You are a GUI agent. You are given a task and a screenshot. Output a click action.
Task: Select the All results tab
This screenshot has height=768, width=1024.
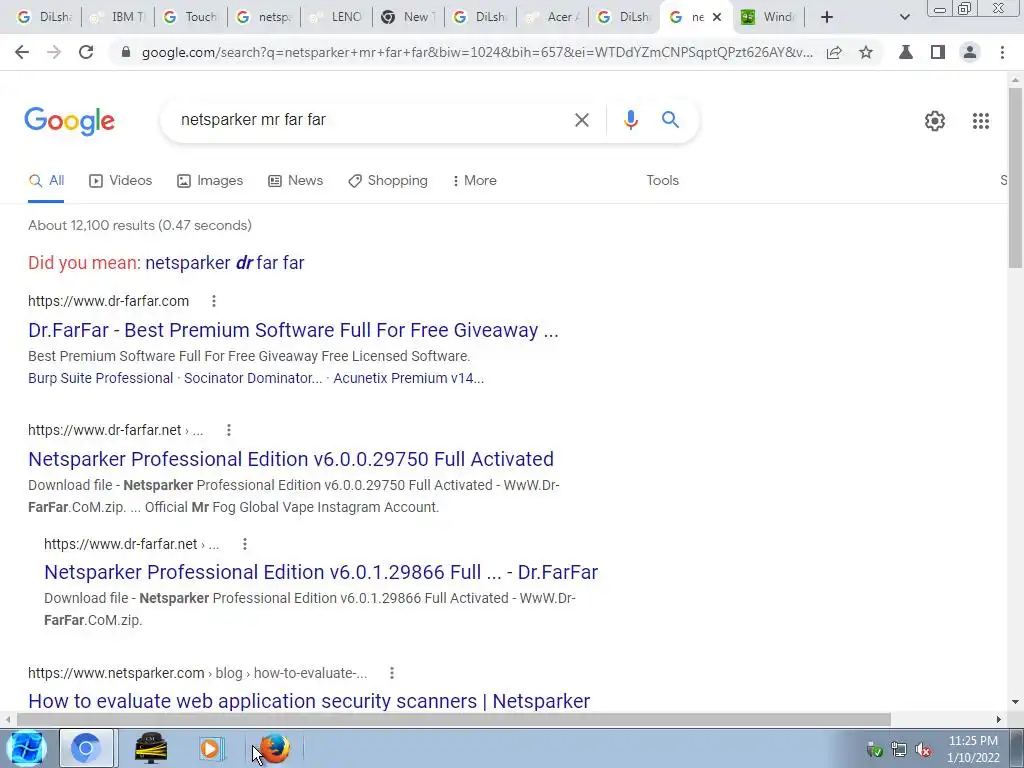coord(46,180)
